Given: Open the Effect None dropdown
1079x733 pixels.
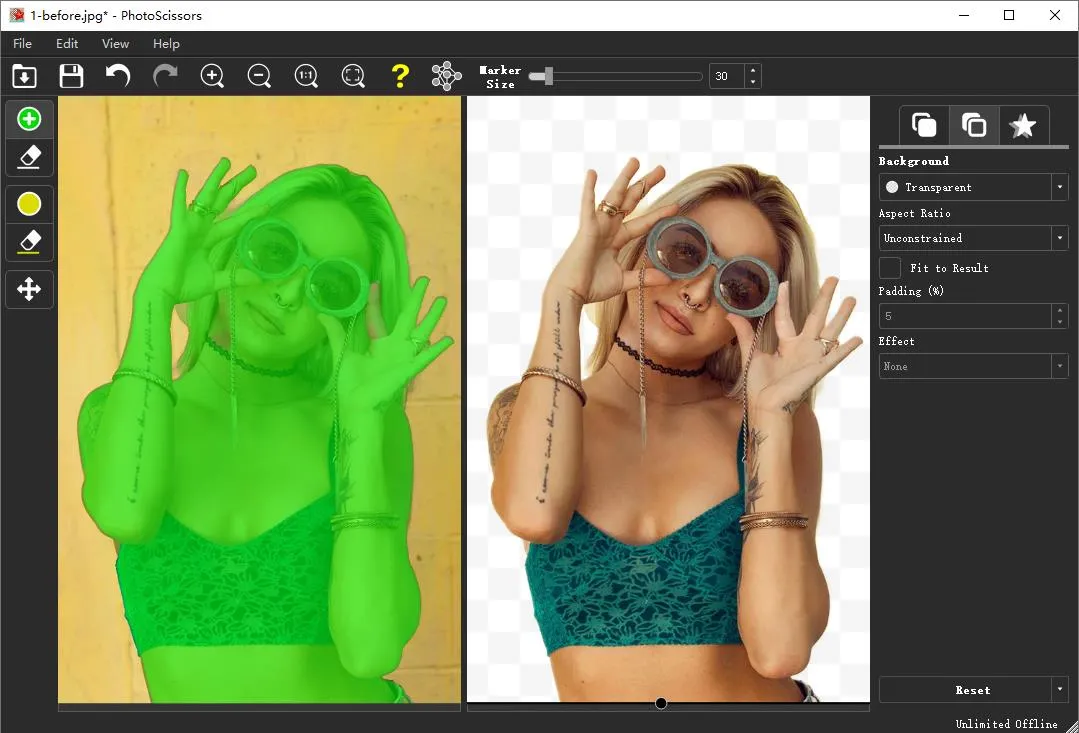Looking at the screenshot, I should (x=973, y=366).
